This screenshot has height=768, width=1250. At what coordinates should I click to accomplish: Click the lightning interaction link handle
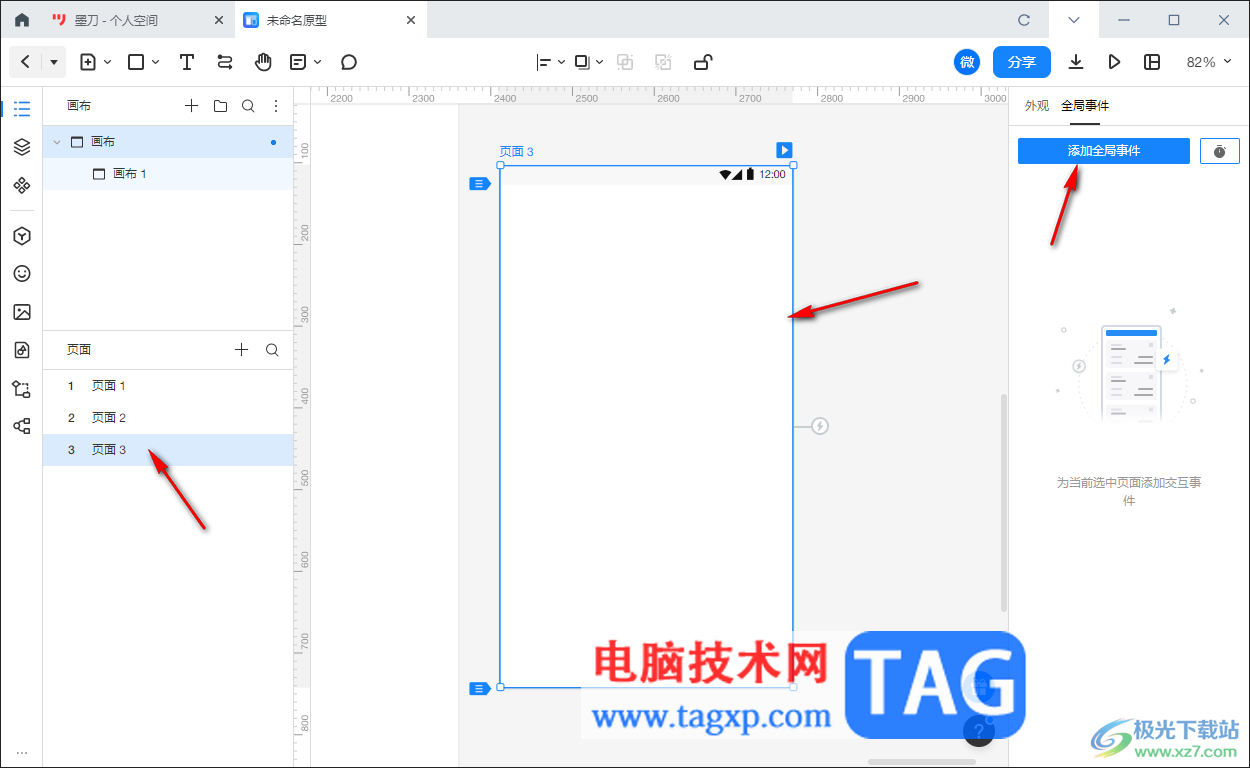[x=820, y=426]
